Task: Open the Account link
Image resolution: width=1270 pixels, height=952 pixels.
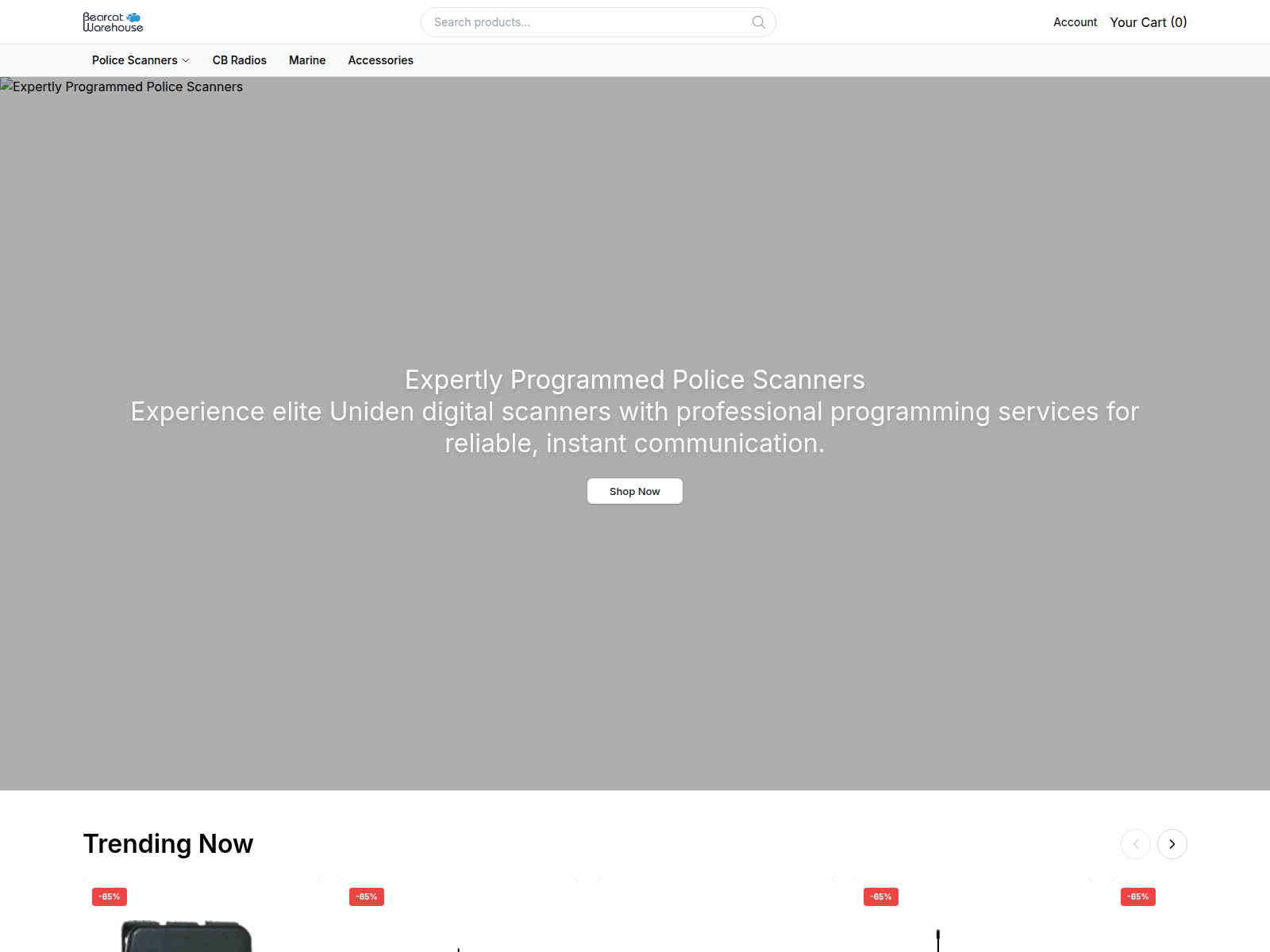Action: (x=1075, y=22)
